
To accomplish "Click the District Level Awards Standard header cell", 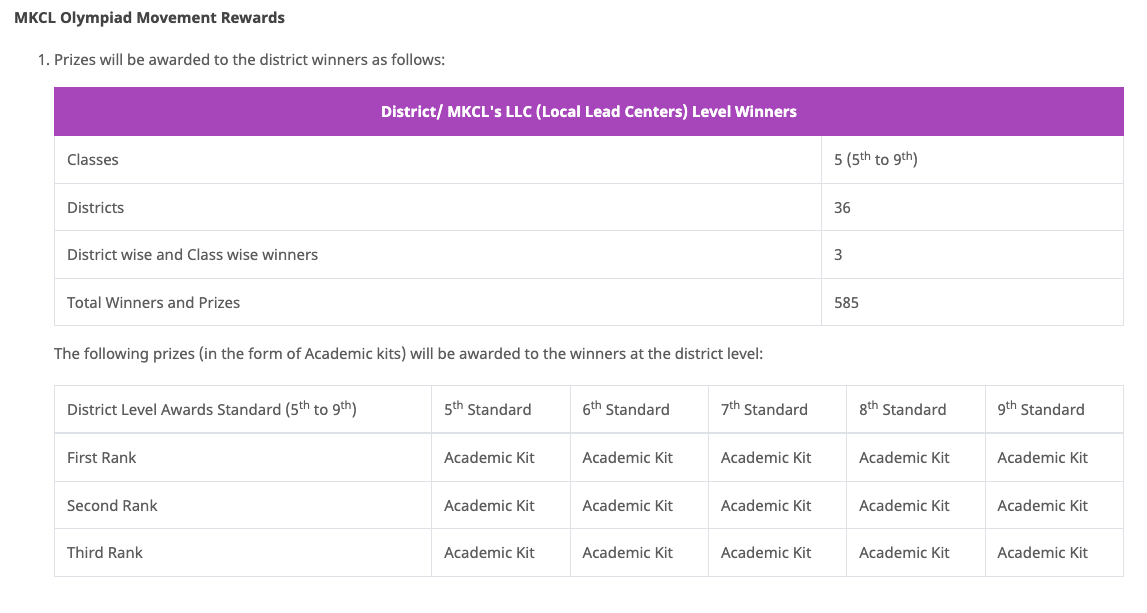I will [212, 409].
